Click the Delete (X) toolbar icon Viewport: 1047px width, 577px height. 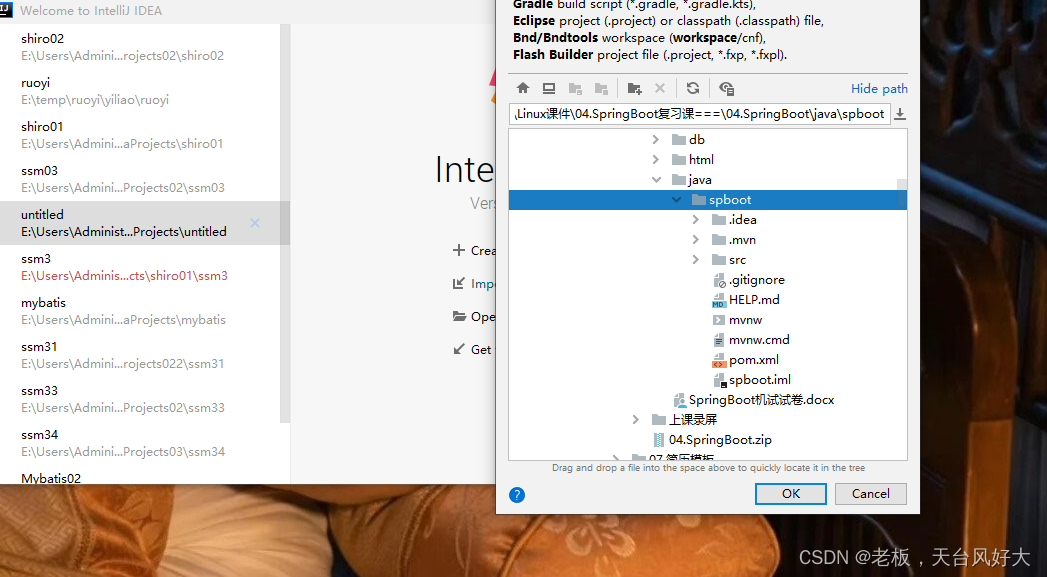(660, 88)
